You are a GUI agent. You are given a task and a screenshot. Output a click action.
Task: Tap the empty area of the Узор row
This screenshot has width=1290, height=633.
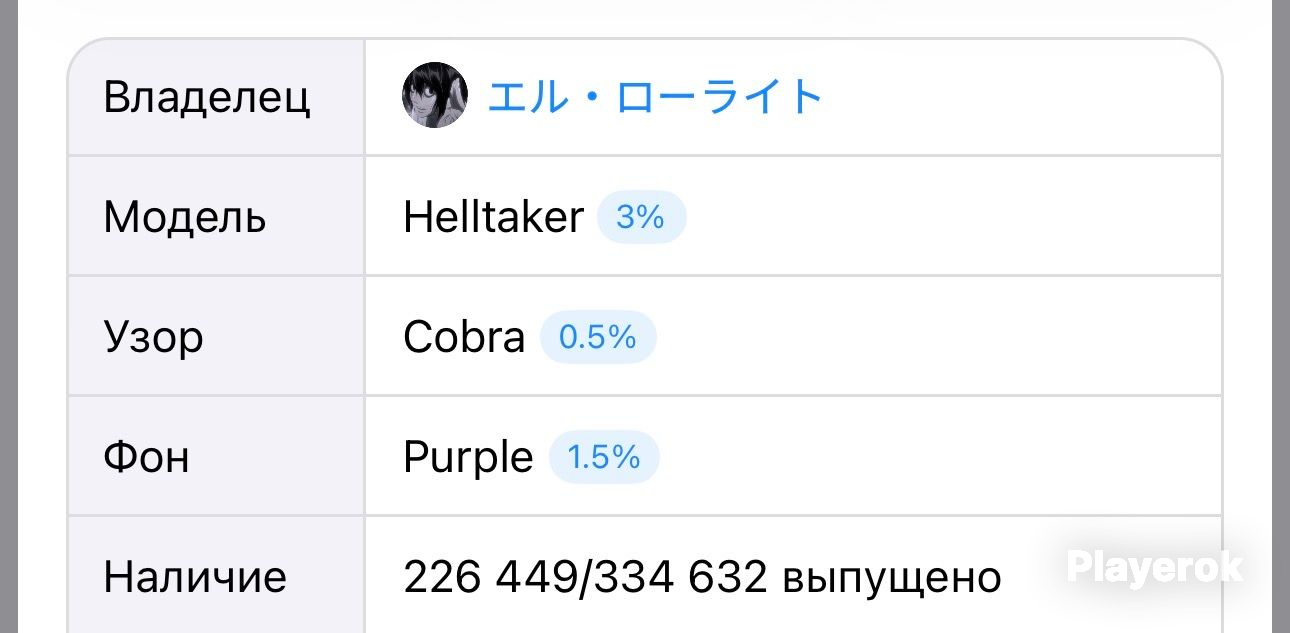(940, 337)
